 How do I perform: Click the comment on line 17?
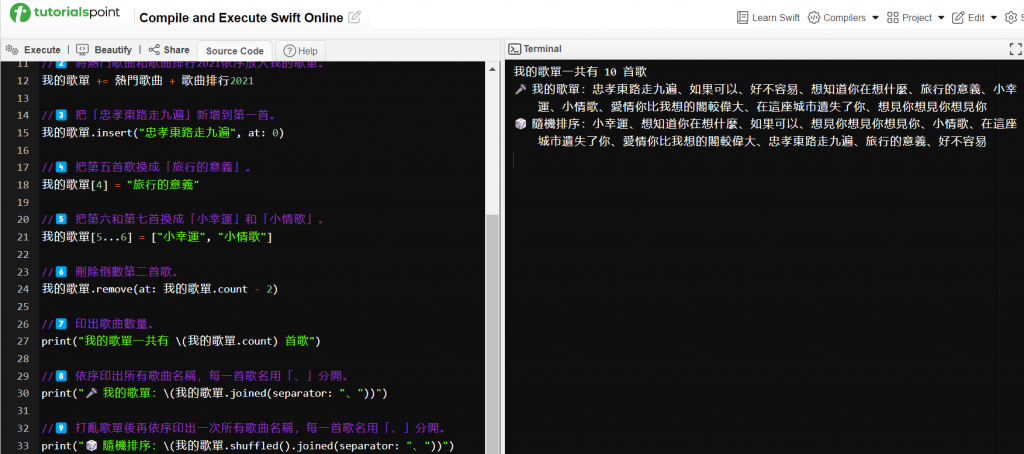click(148, 167)
